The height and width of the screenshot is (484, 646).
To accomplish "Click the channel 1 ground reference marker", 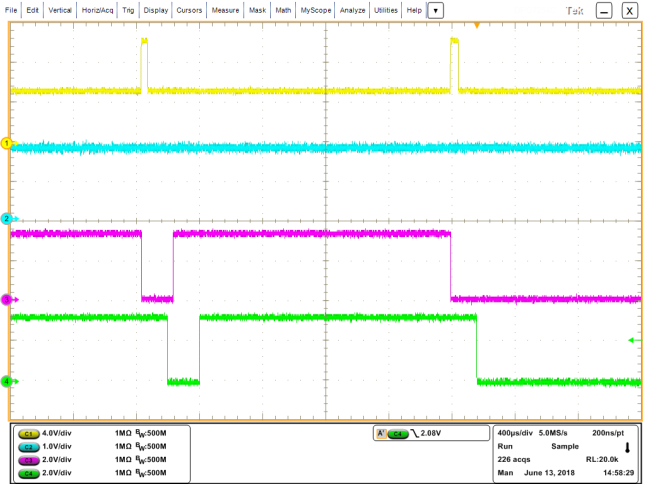I will pos(7,144).
